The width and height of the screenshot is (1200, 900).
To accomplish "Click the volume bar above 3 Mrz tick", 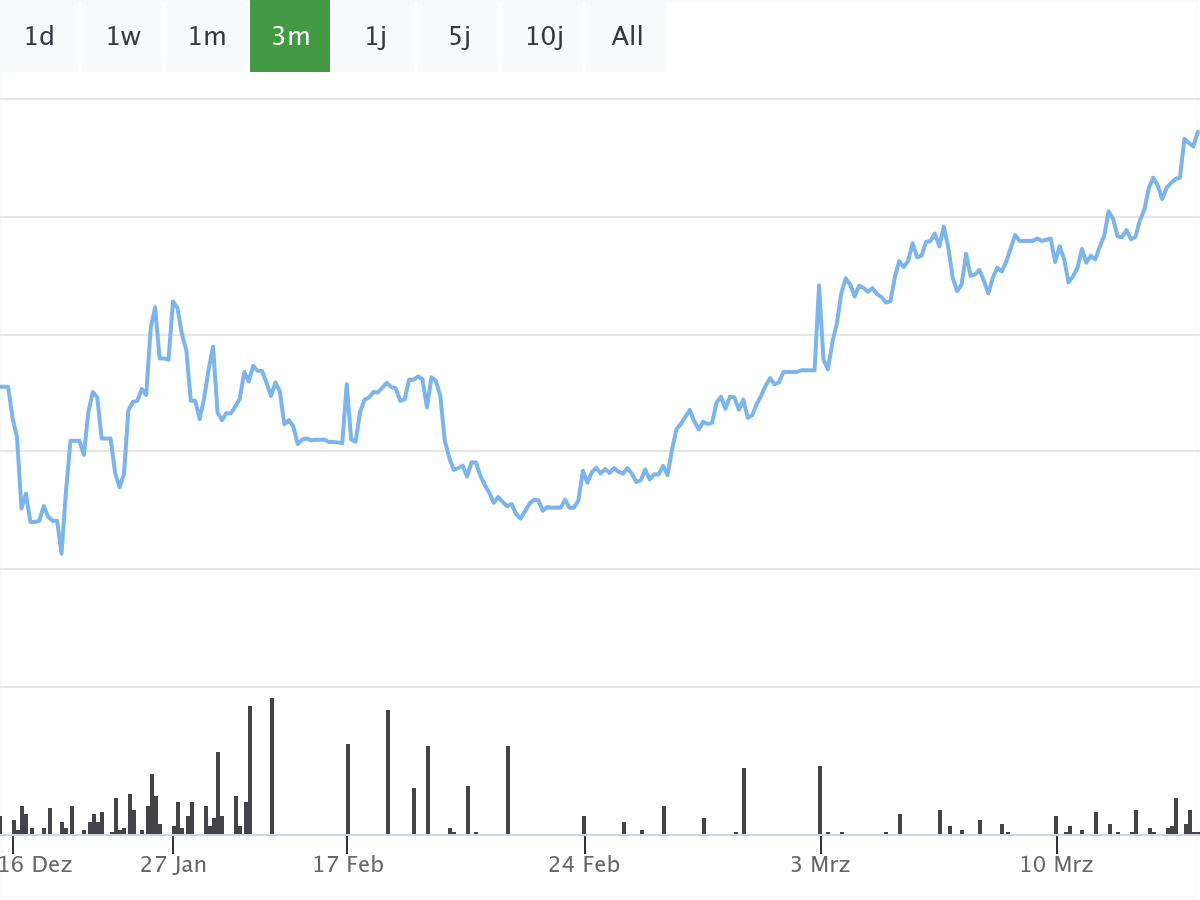I will point(820,799).
